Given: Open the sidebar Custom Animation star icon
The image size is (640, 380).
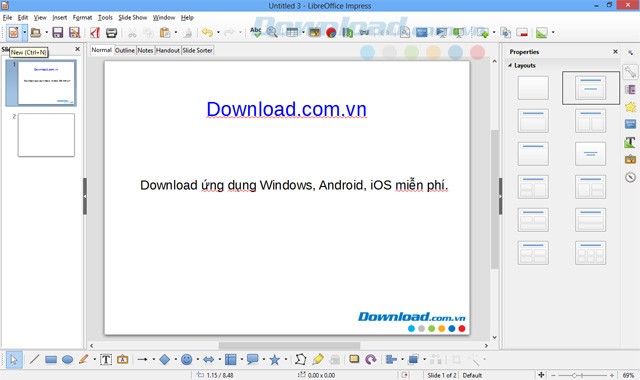Looking at the screenshot, I should coord(630,107).
